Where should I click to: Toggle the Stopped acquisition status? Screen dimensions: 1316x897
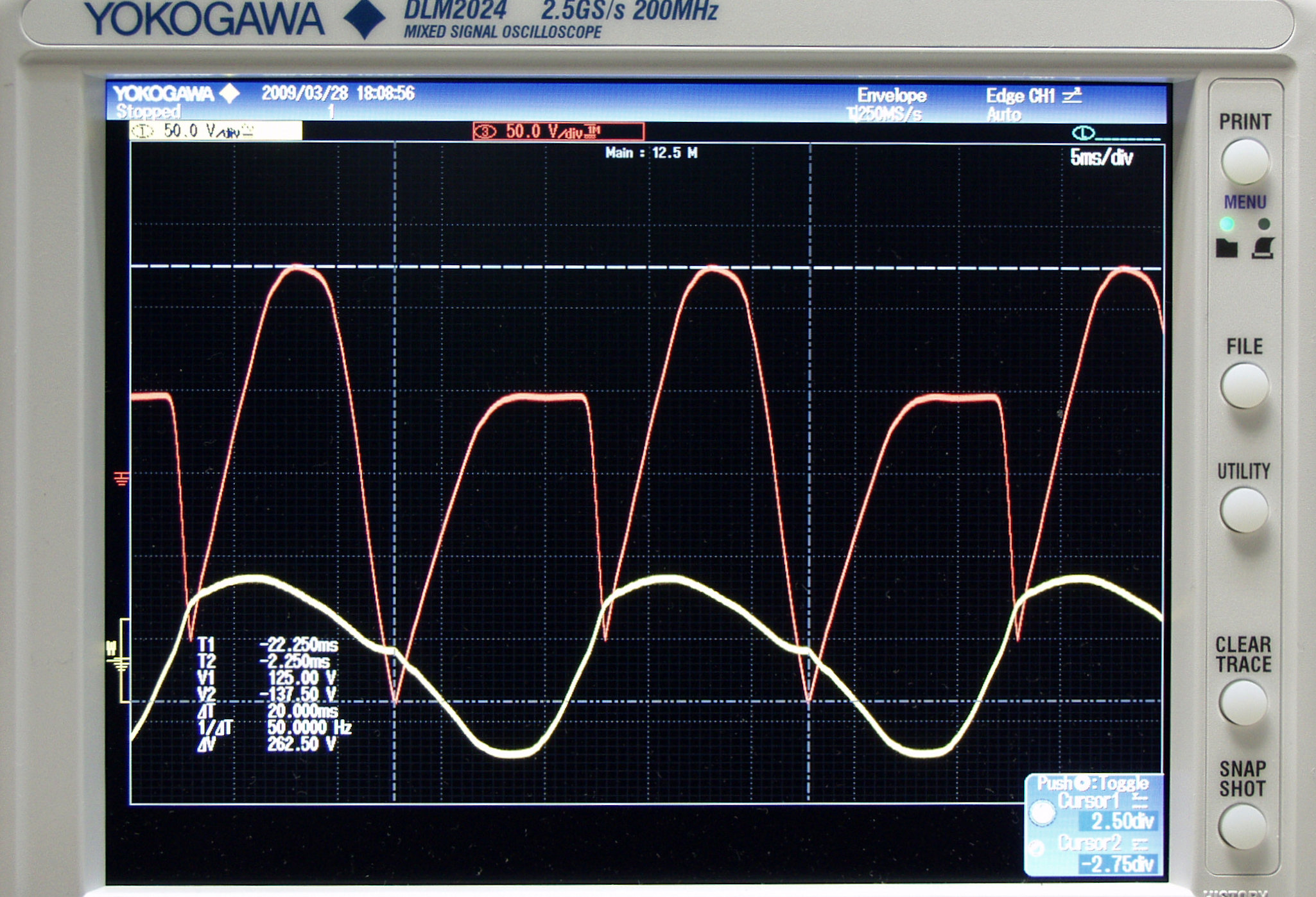pyautogui.click(x=148, y=112)
